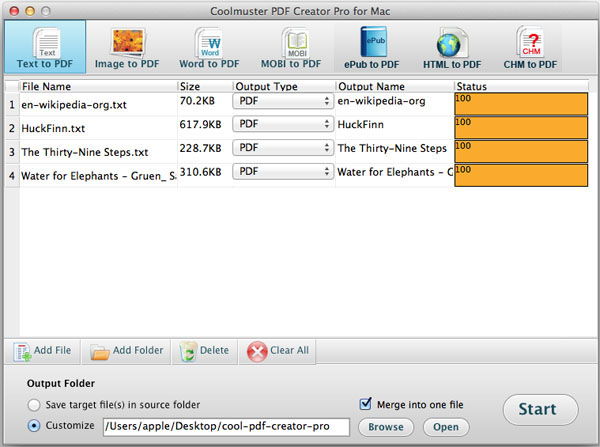Click the Output Name column header

395,86
